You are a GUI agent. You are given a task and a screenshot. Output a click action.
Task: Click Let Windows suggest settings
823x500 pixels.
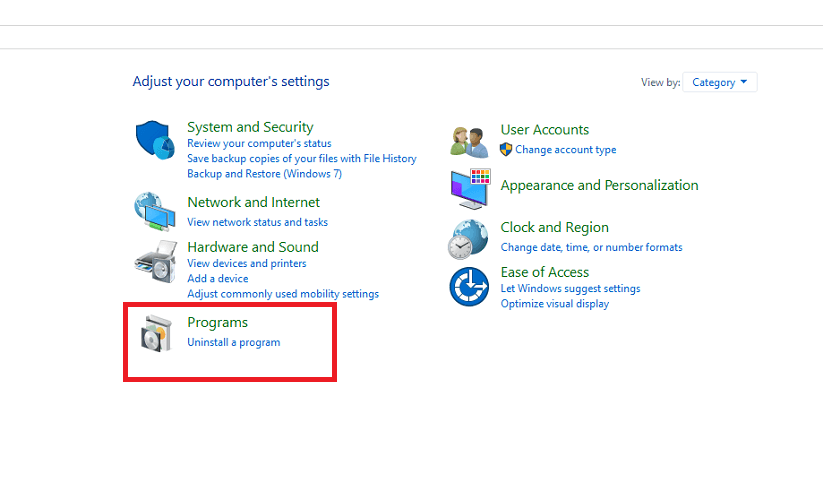(x=571, y=289)
